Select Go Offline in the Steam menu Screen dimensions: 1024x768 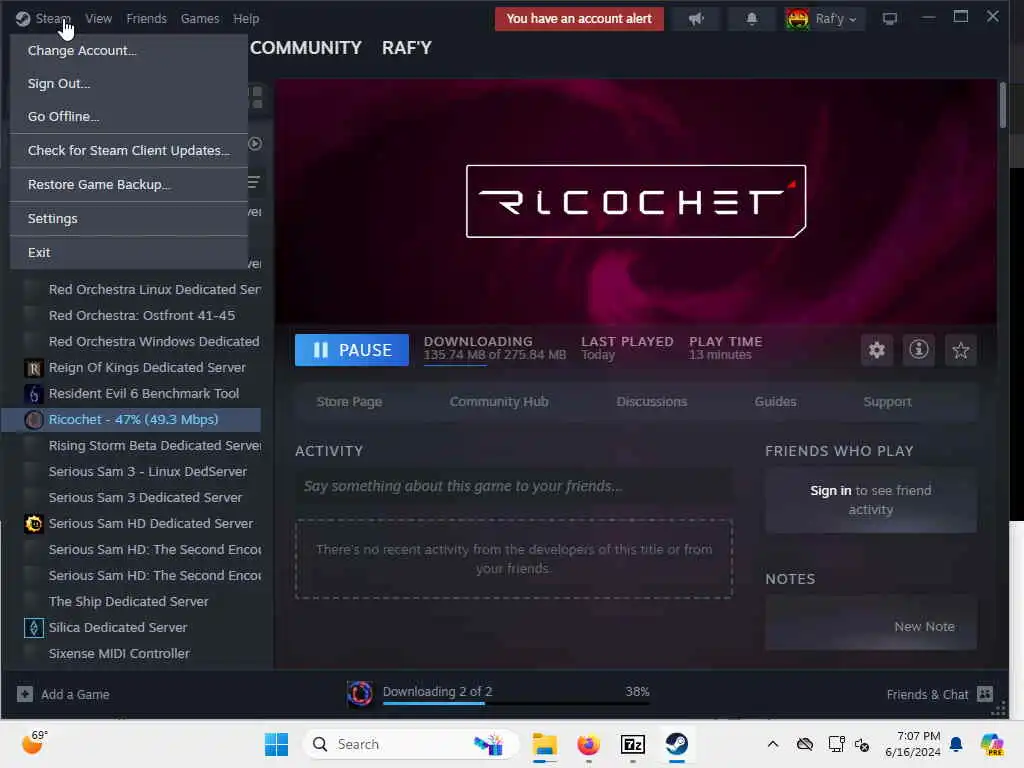pos(129,116)
